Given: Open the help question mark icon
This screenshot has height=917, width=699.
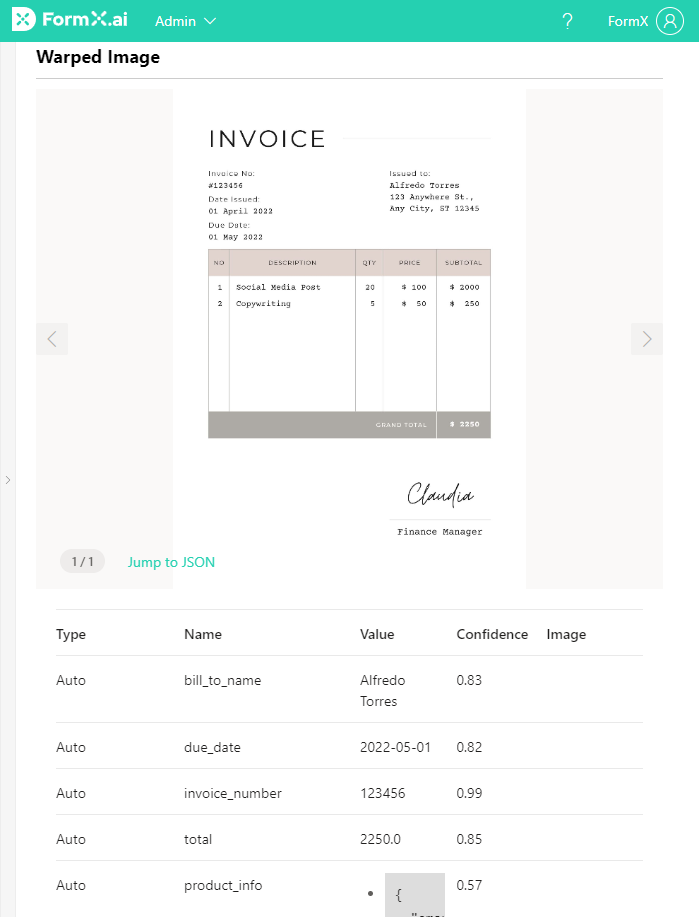Looking at the screenshot, I should (x=567, y=21).
